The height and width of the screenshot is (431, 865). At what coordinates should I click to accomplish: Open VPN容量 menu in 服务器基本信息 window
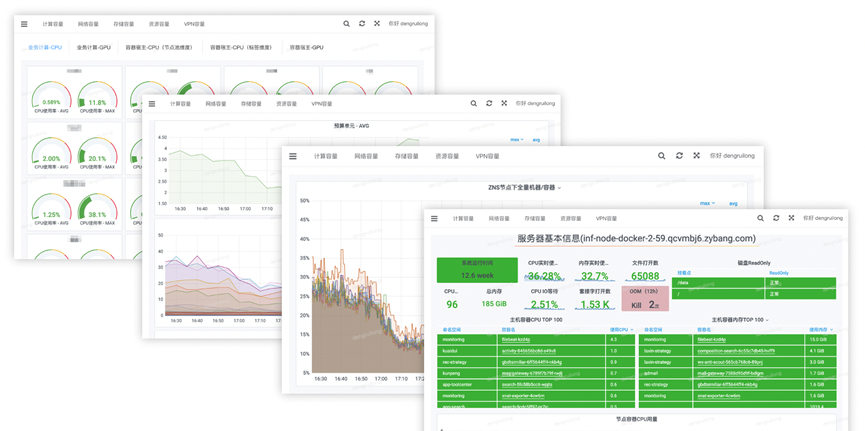click(606, 218)
